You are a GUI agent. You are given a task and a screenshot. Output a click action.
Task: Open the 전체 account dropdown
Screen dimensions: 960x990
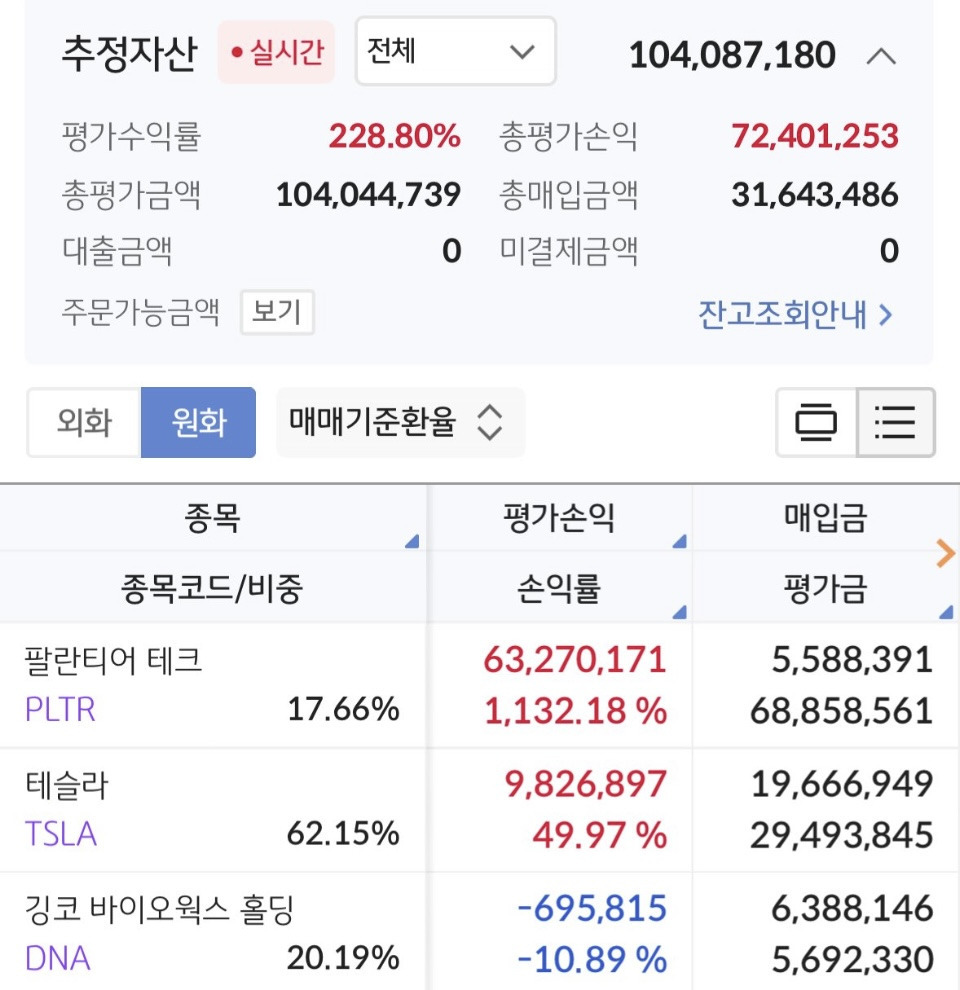(454, 51)
